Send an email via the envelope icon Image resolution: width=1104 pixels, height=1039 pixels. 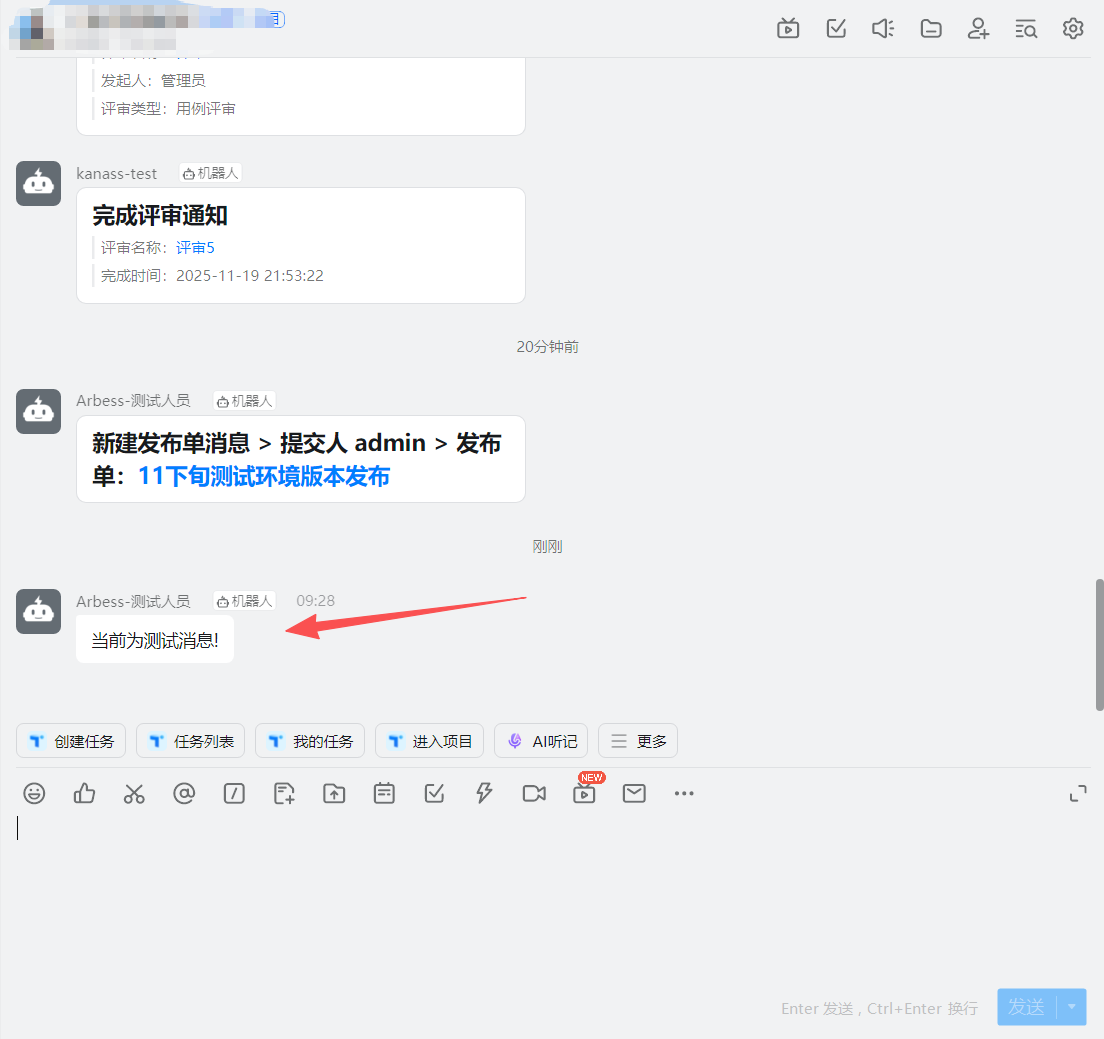[634, 793]
